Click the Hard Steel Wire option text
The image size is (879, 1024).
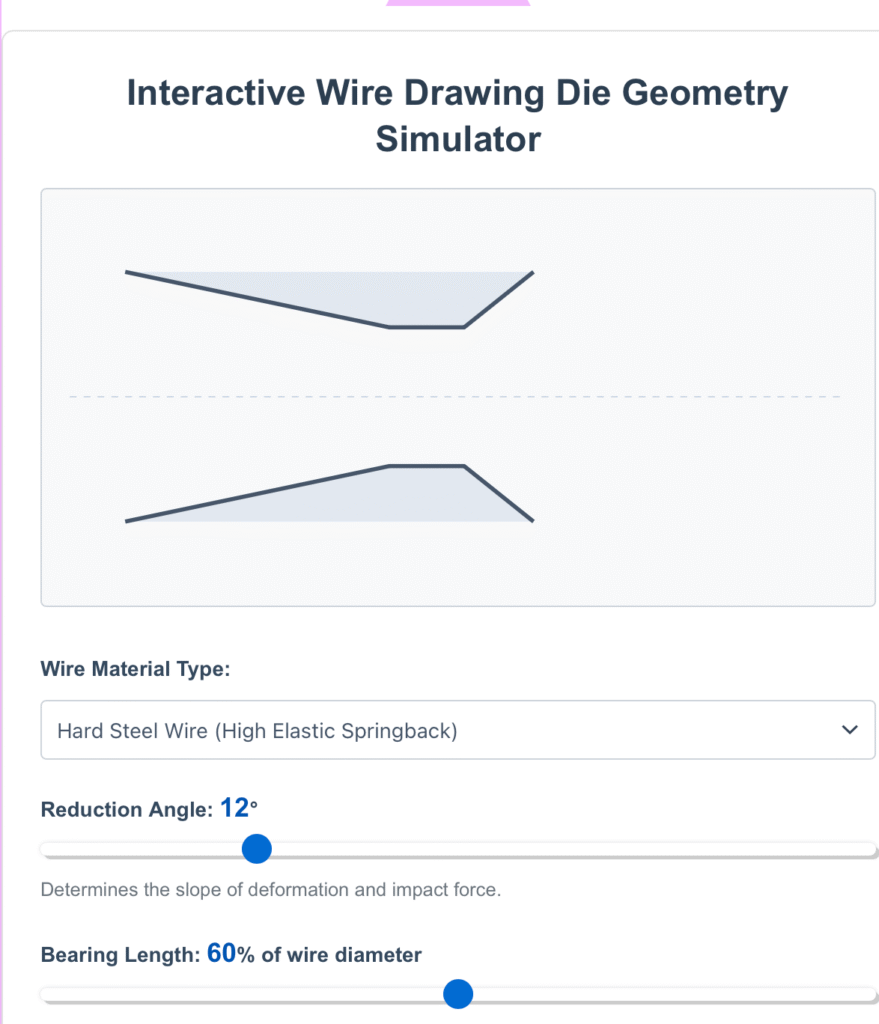(x=257, y=731)
